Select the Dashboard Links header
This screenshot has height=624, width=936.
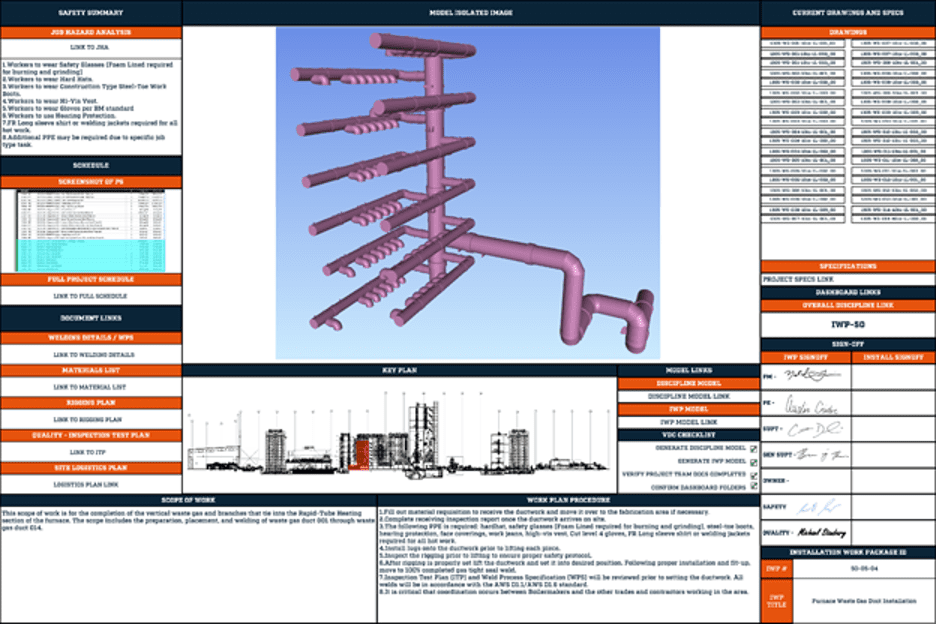click(848, 293)
